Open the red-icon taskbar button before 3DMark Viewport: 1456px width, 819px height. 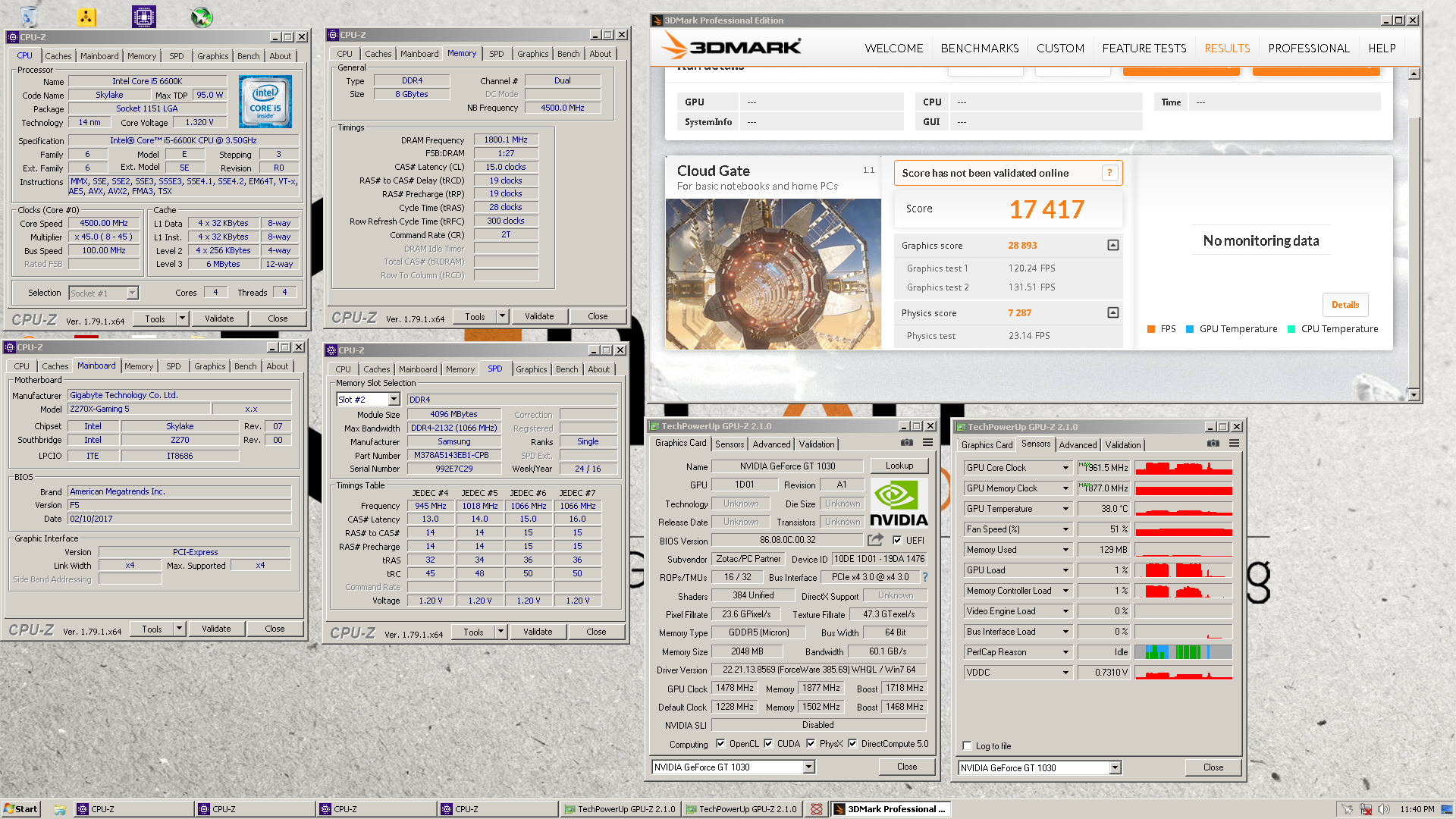[x=816, y=809]
